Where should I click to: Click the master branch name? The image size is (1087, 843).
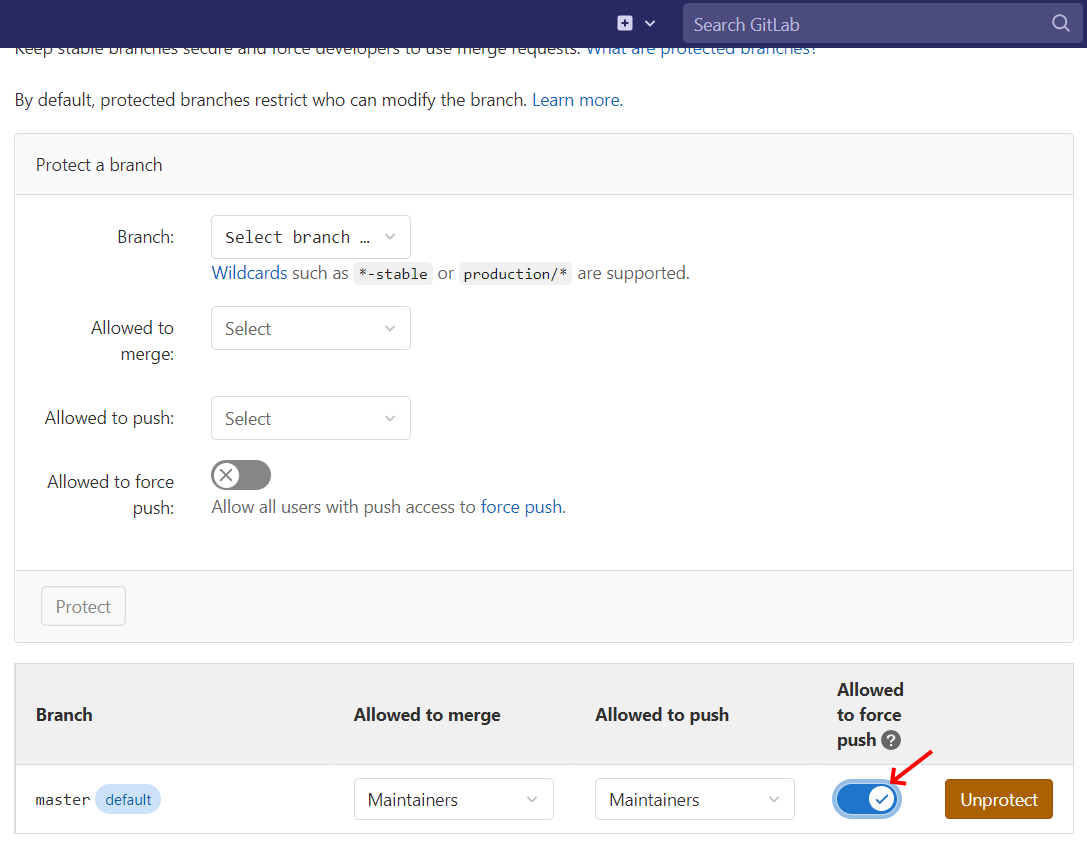click(62, 800)
